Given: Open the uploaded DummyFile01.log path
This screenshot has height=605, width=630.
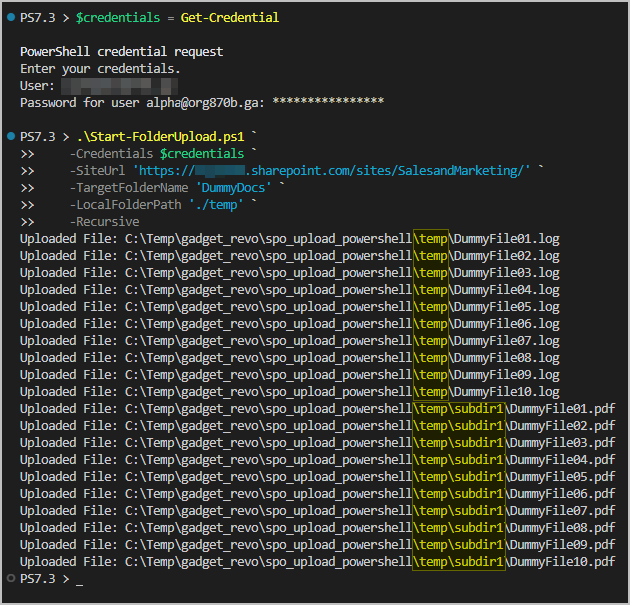Looking at the screenshot, I should pos(342,239).
